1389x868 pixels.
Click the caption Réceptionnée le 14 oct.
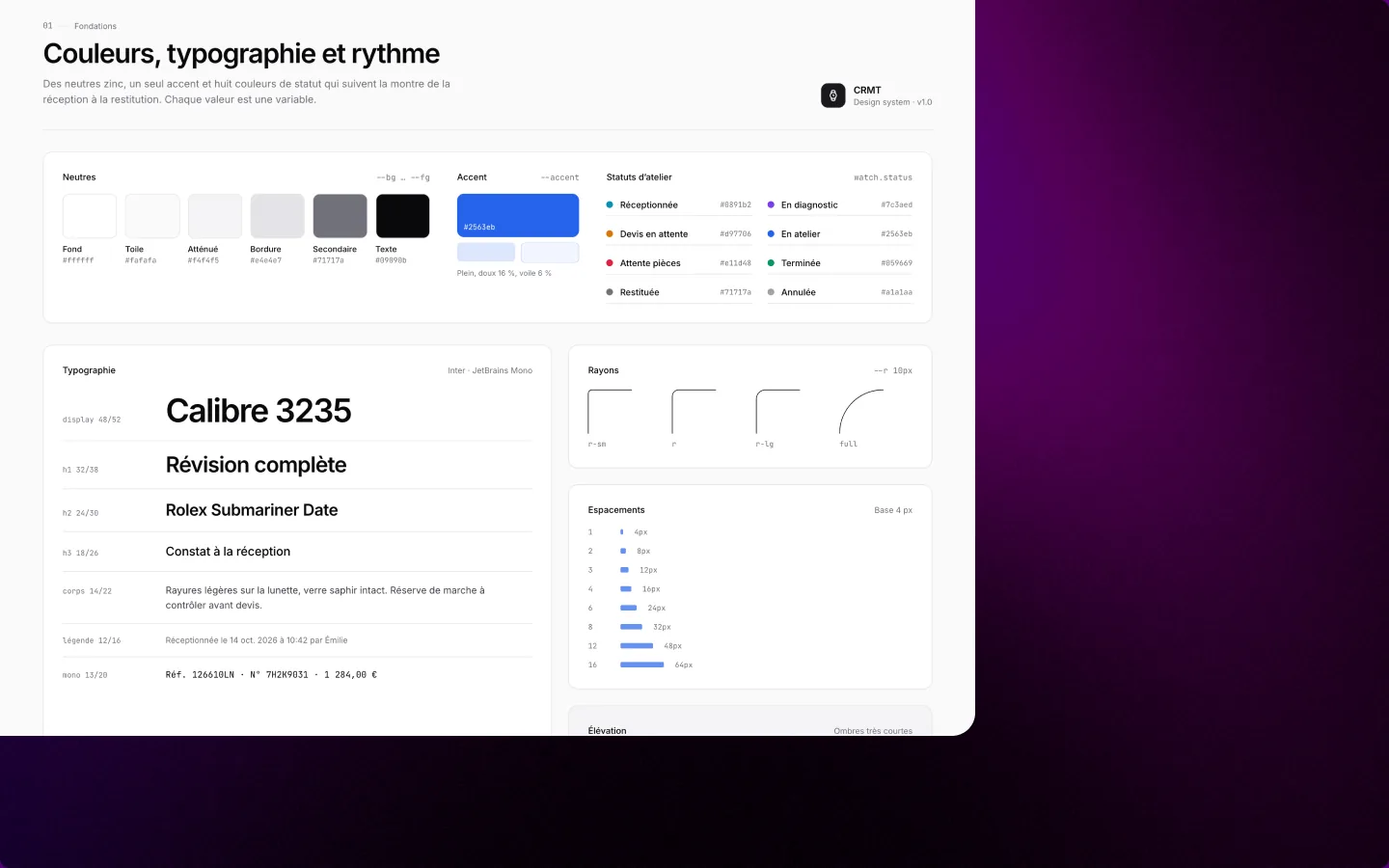[257, 640]
